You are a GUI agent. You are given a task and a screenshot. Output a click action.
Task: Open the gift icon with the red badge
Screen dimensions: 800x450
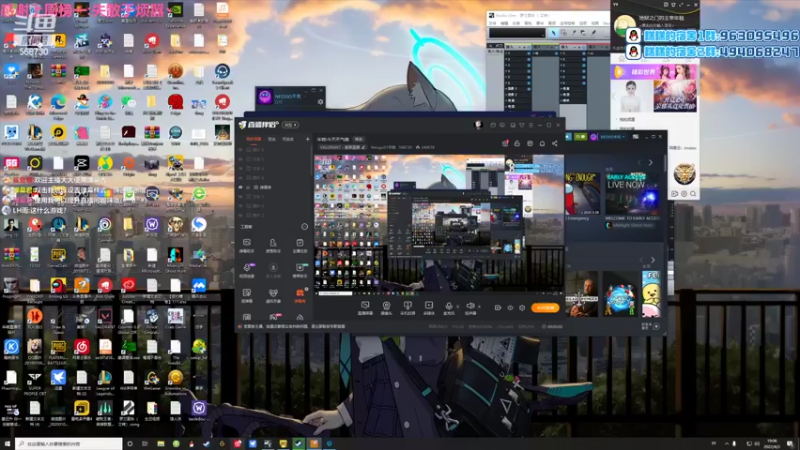[505, 144]
